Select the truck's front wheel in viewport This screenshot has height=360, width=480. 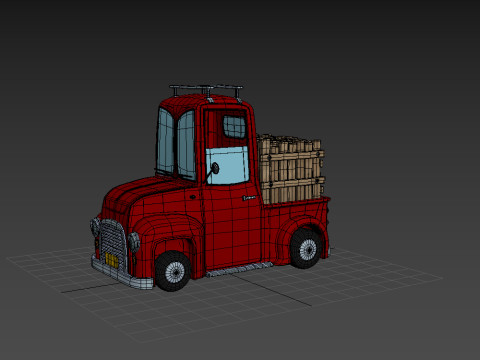click(173, 271)
